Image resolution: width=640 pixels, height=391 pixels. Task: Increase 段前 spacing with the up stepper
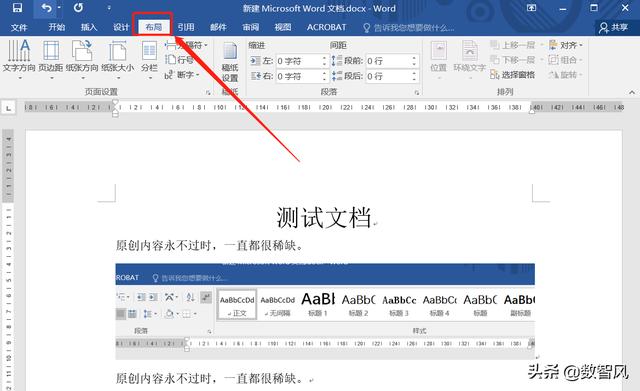(x=414, y=58)
